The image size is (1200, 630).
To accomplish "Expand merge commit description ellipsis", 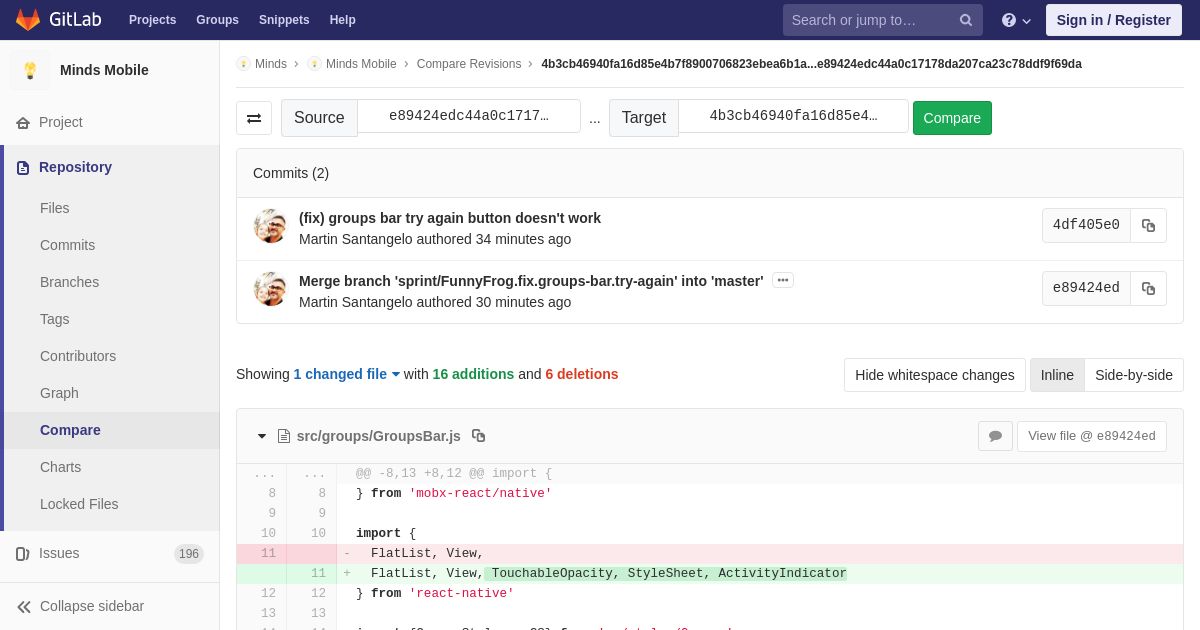I will pos(783,281).
